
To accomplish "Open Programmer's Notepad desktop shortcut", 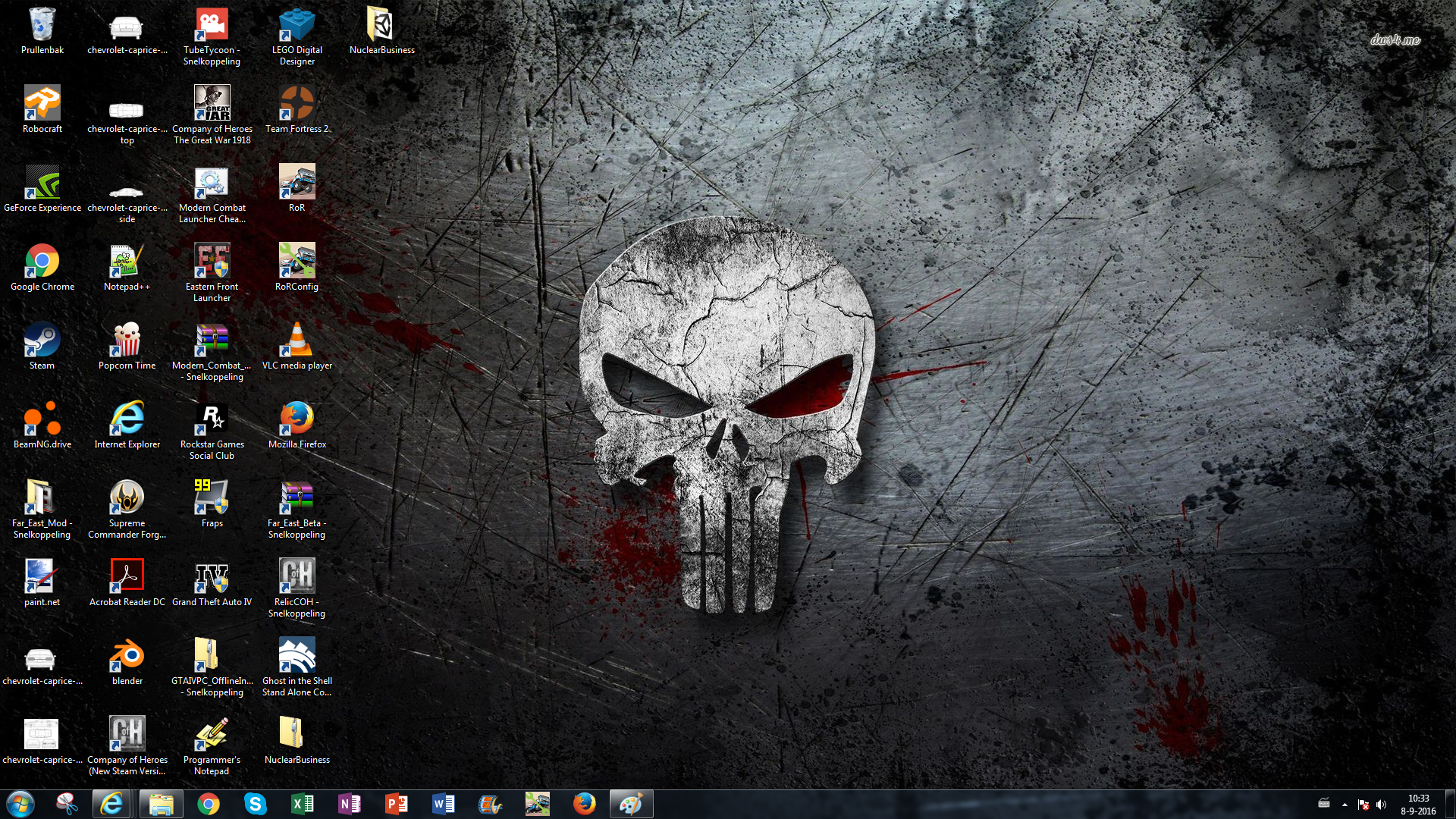I will point(212,746).
